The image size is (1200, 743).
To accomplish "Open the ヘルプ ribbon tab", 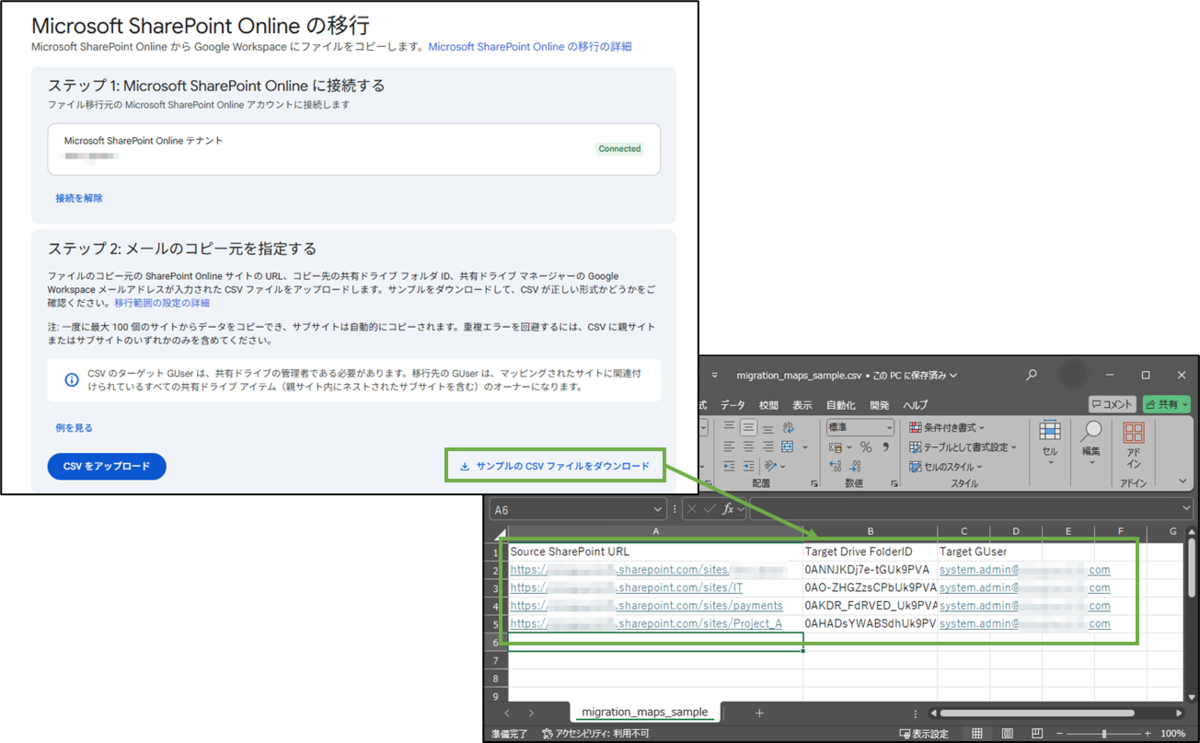I will click(x=915, y=405).
